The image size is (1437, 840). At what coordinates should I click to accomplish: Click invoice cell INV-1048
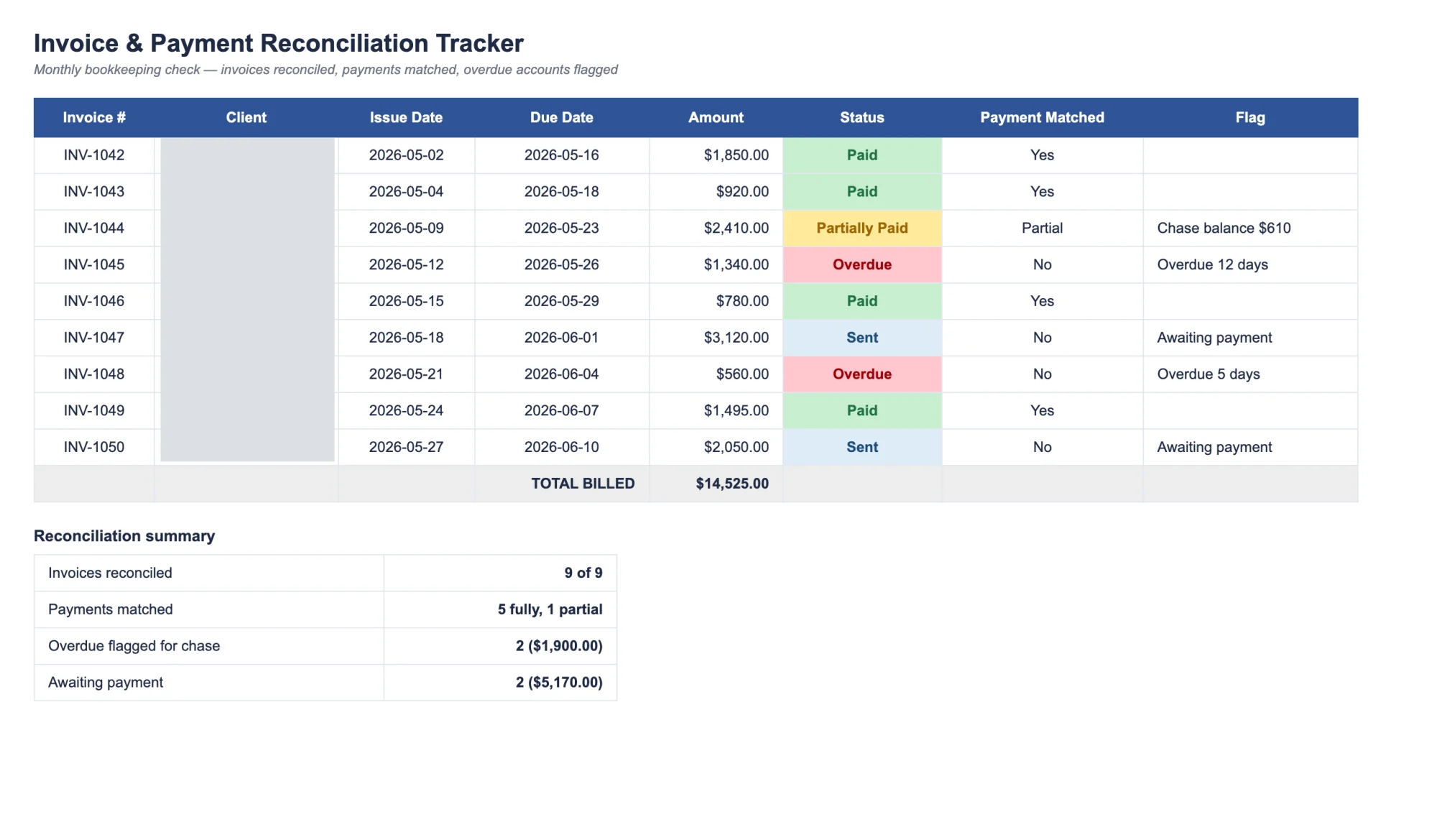(x=94, y=374)
